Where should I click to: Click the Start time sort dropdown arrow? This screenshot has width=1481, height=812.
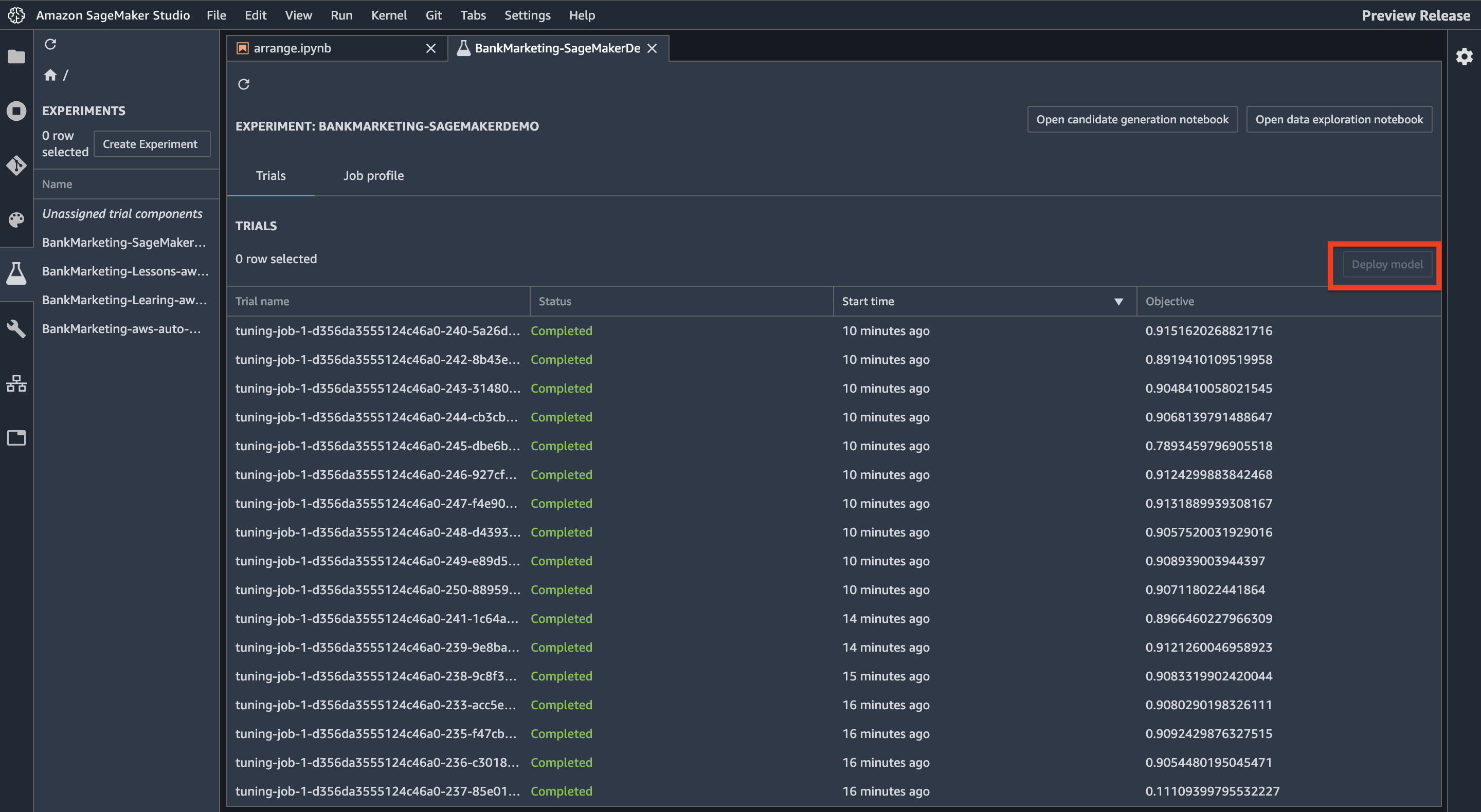click(1119, 301)
